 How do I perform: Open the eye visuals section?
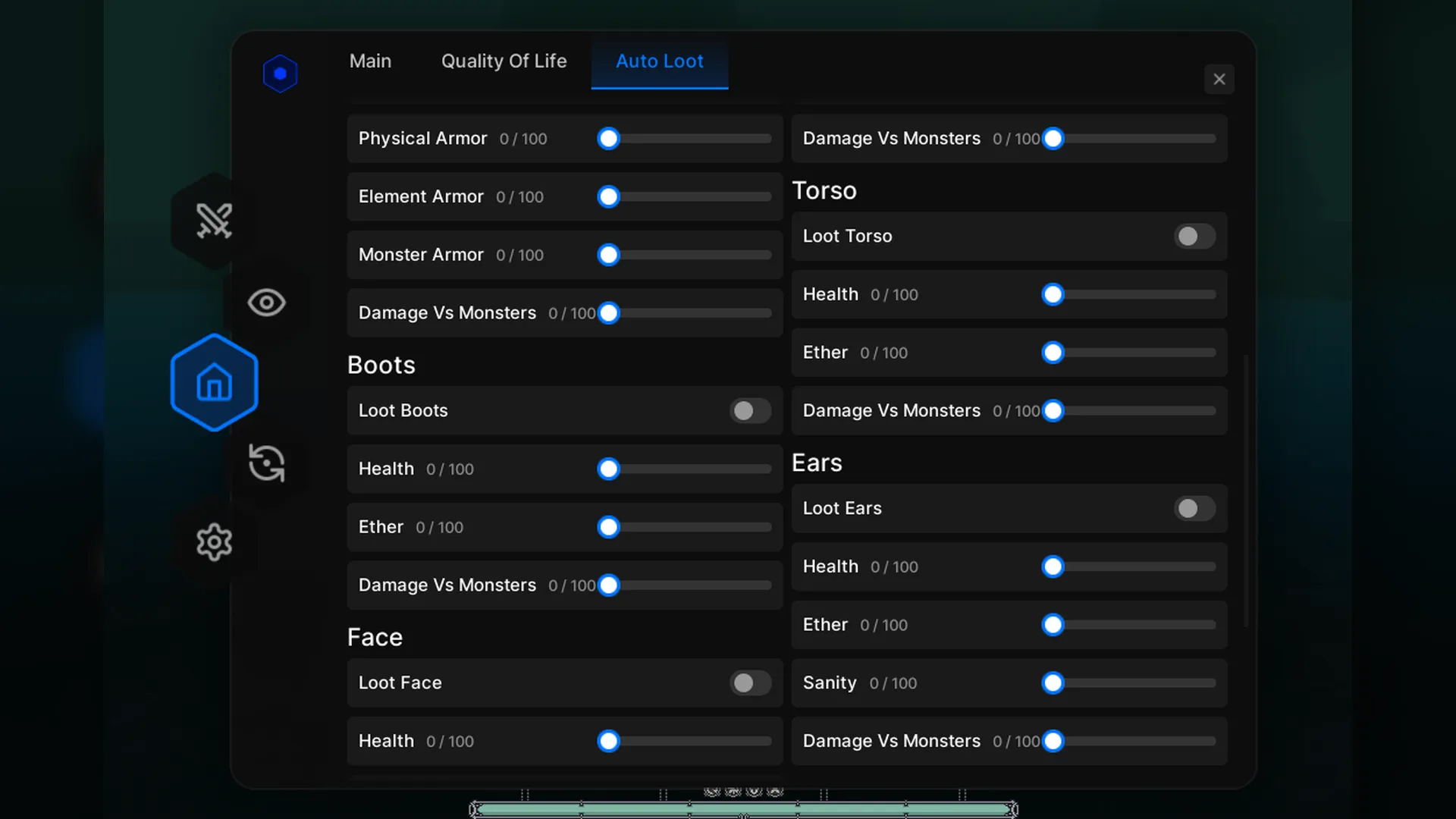[266, 303]
